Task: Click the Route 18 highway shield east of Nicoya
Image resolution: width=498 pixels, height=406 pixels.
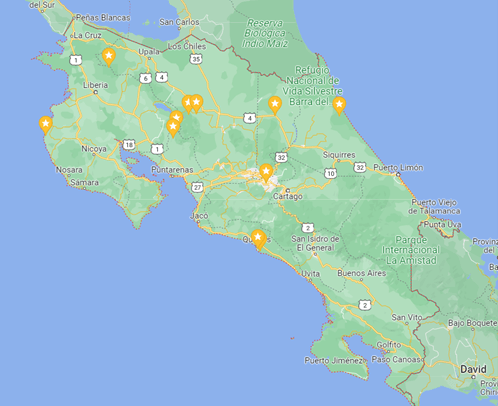Action: (129, 144)
